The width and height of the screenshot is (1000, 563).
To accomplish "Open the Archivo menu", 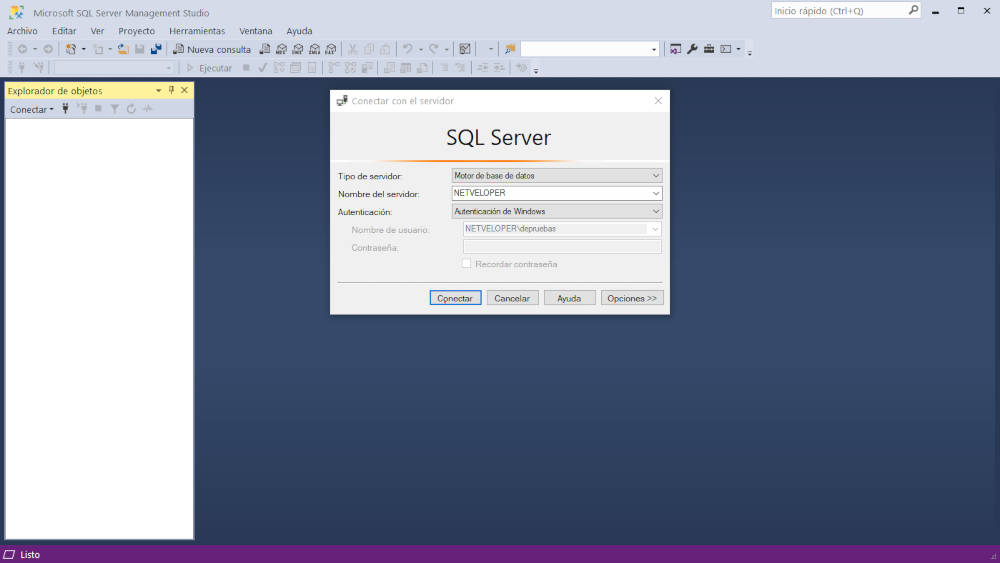I will pyautogui.click(x=22, y=31).
